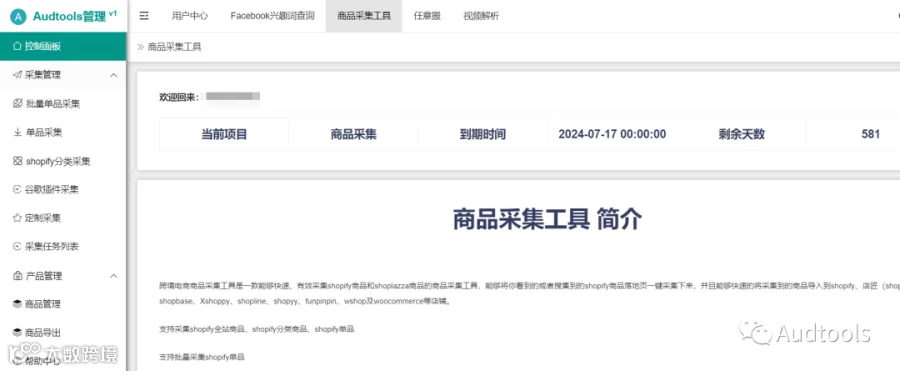This screenshot has width=900, height=371.
Task: Open 控制面板 in the sidebar
Action: [63, 47]
